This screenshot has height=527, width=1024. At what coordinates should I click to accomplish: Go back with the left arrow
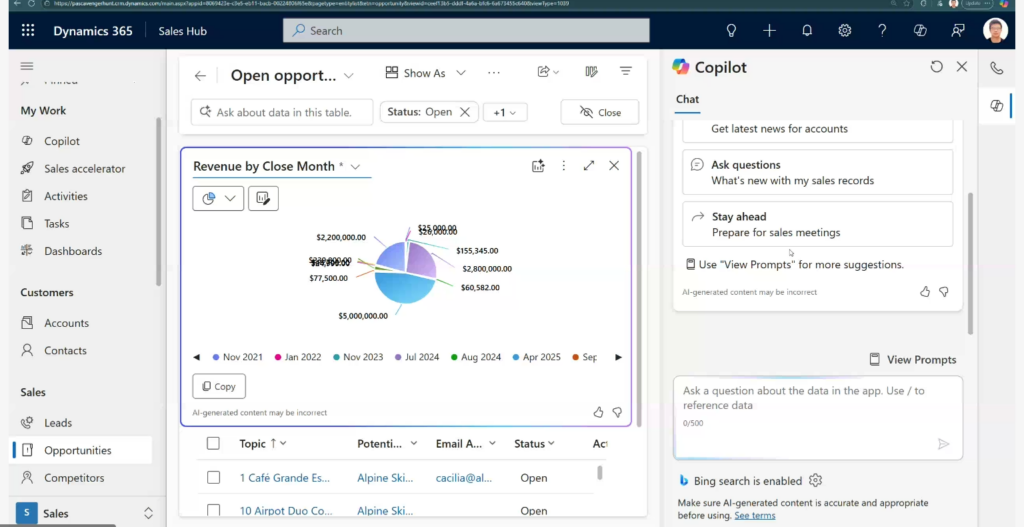pos(200,76)
